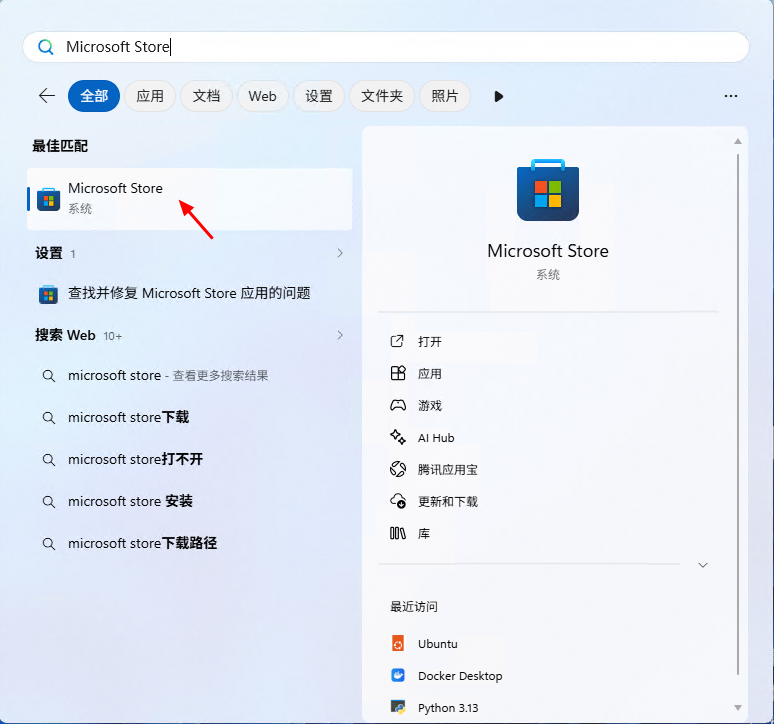Screen dimensions: 774x724
Task: Open web suggestion microsoft store下载
Action: (190, 418)
